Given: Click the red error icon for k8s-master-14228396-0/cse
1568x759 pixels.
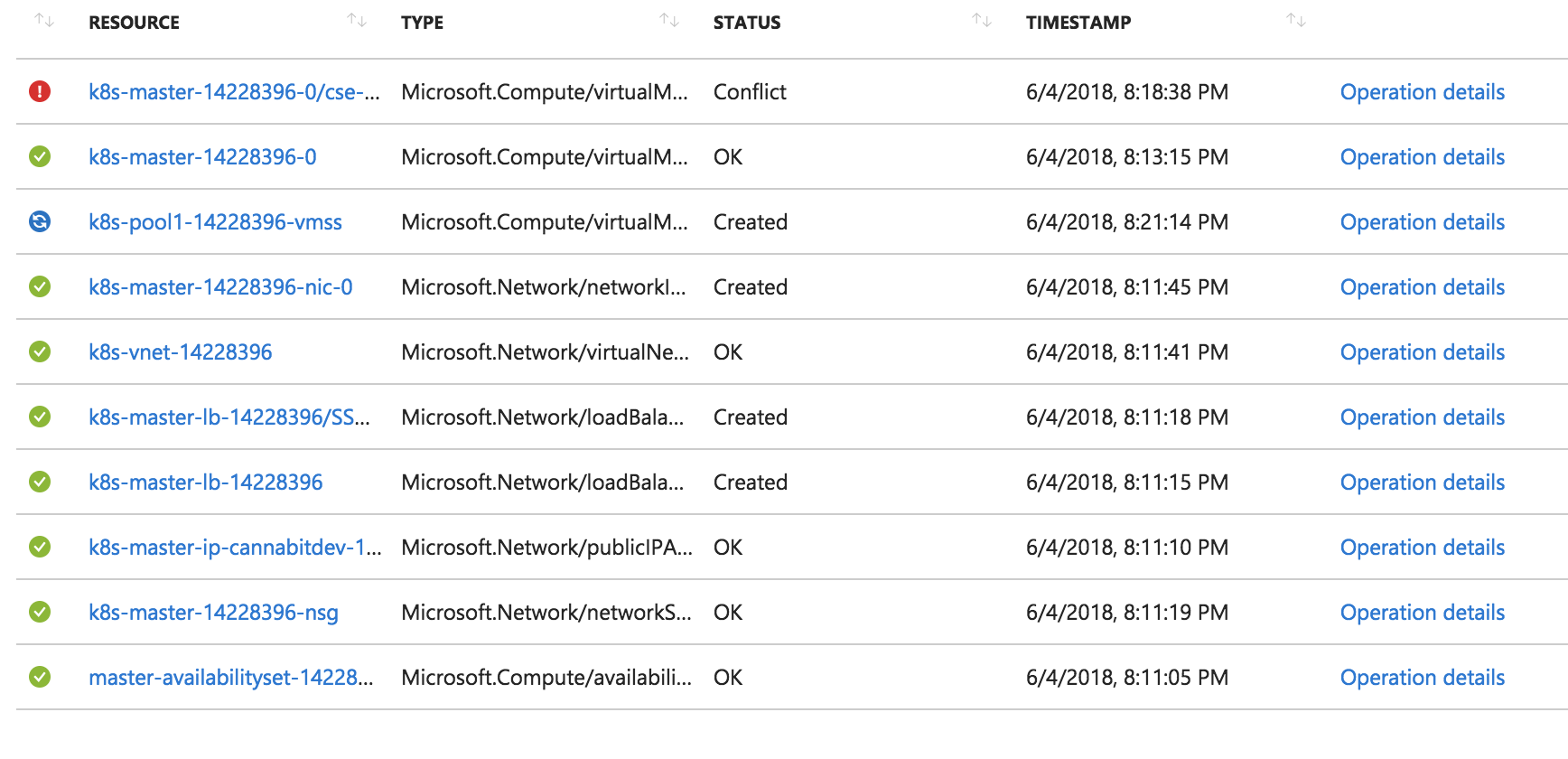Looking at the screenshot, I should 40,91.
